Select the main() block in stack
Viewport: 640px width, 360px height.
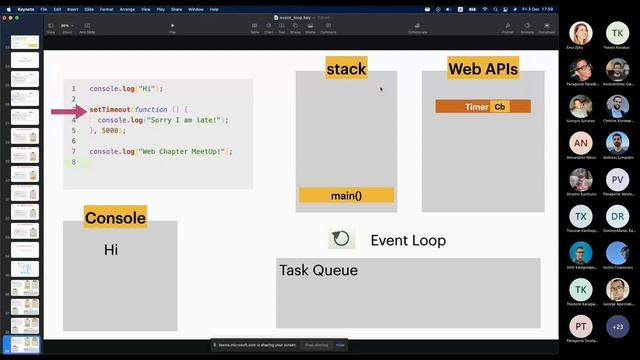coord(346,196)
